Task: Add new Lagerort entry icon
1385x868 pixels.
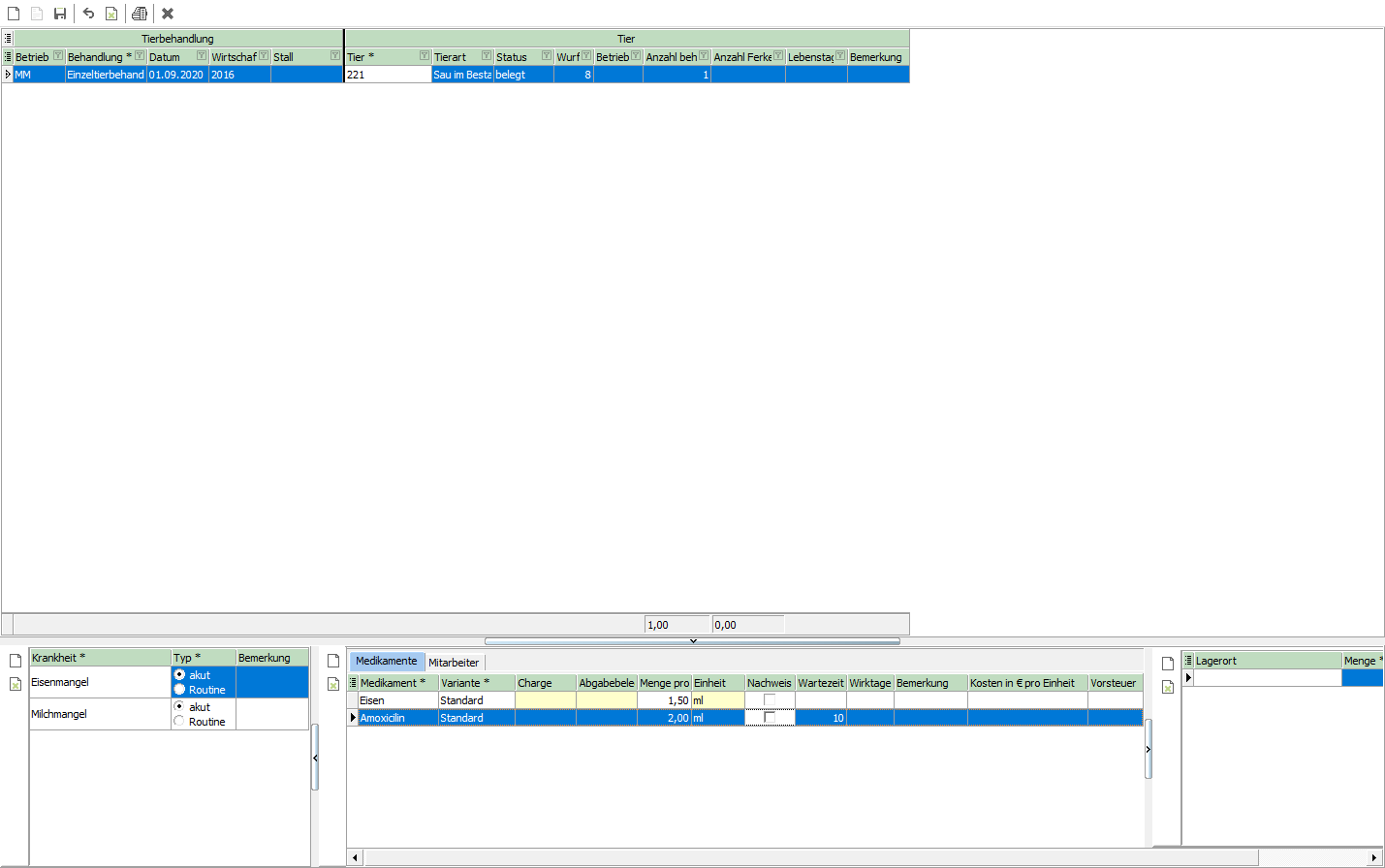Action: click(1168, 664)
